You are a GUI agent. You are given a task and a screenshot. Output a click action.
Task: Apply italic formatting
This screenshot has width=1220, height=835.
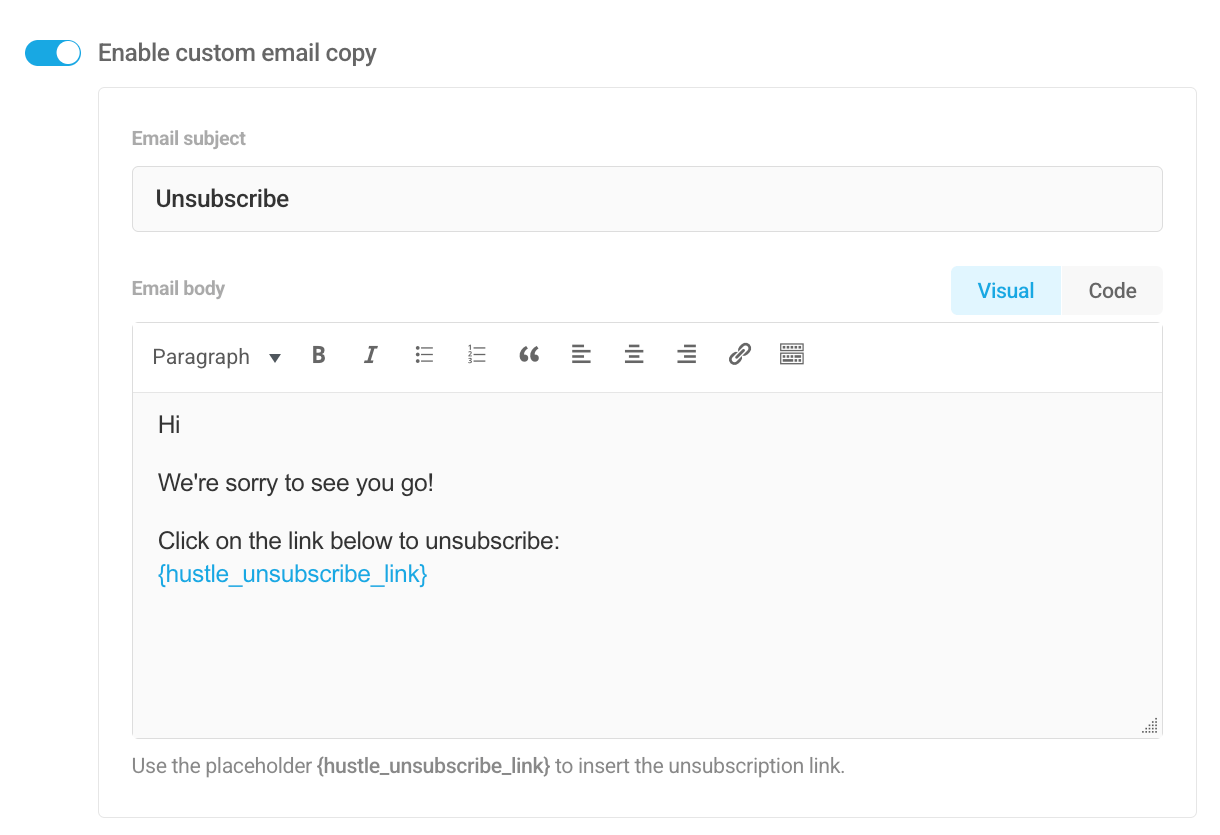(x=371, y=354)
